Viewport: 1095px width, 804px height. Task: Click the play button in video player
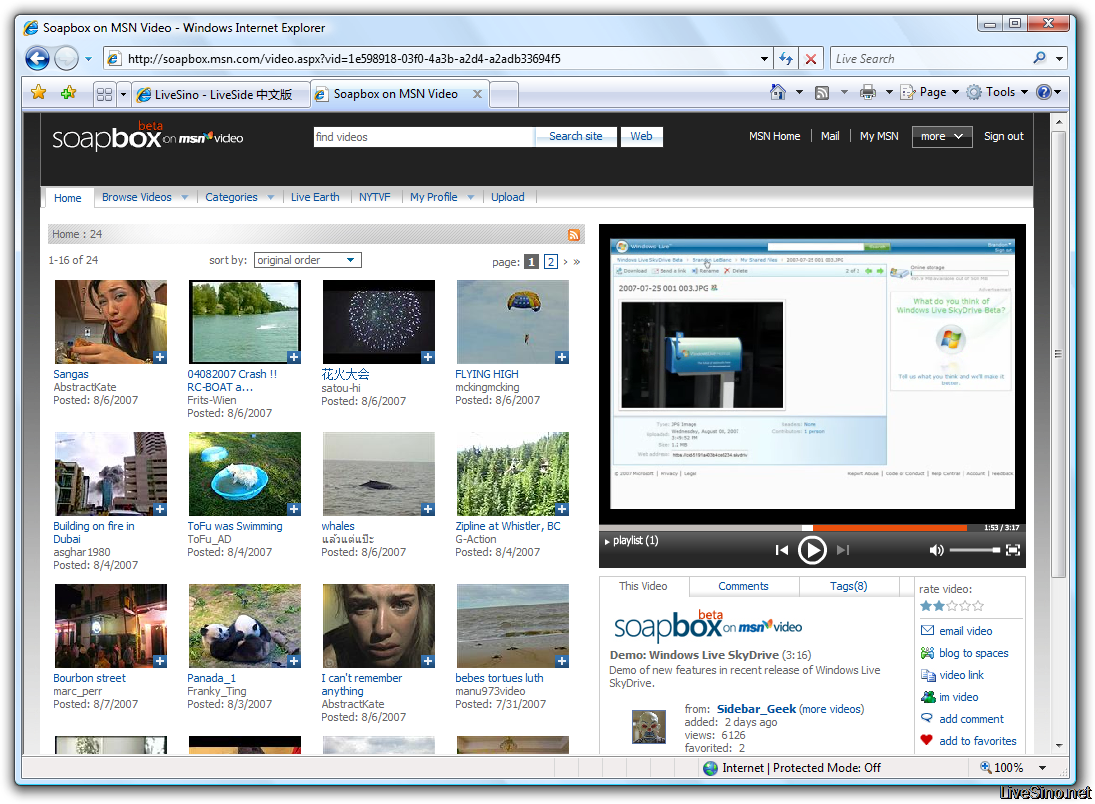click(x=812, y=550)
